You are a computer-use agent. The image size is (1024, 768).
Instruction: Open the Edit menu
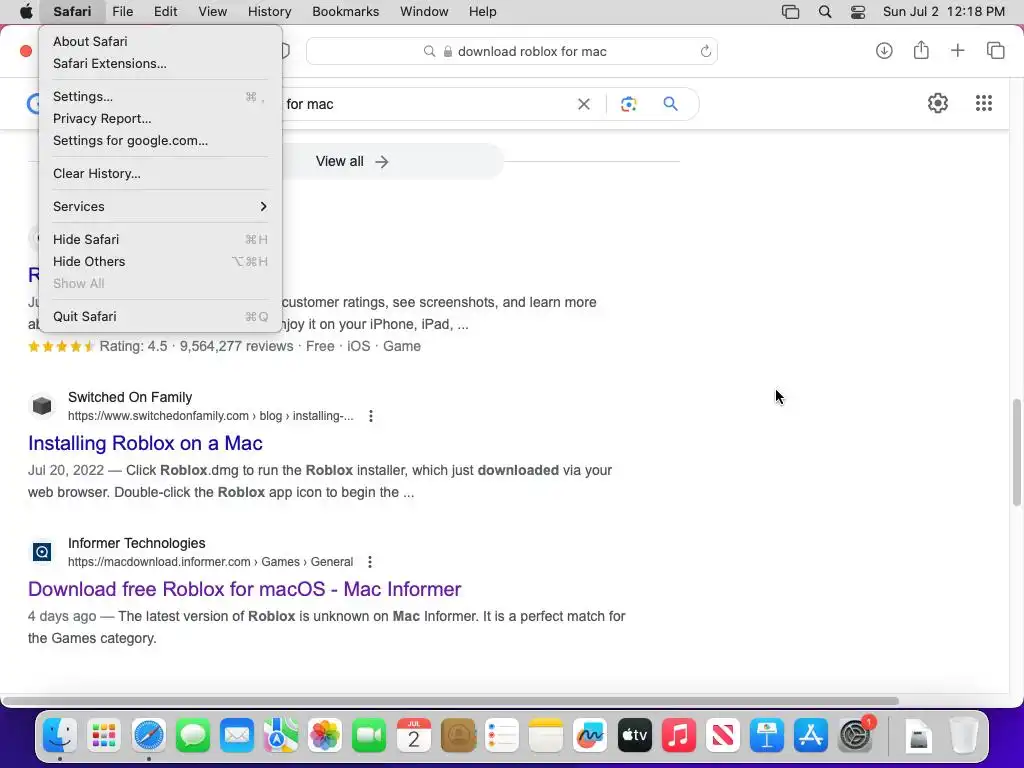165,12
